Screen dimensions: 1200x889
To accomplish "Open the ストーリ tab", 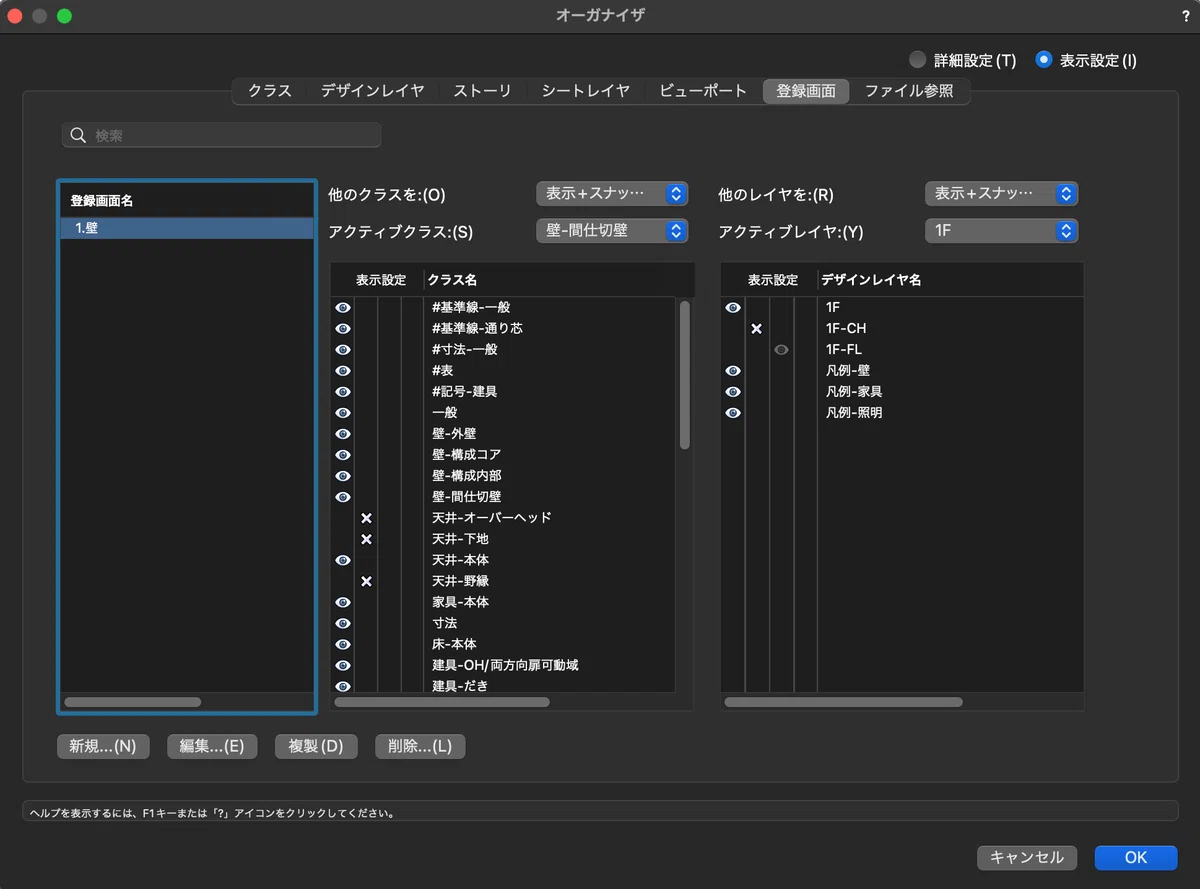I will (x=482, y=91).
